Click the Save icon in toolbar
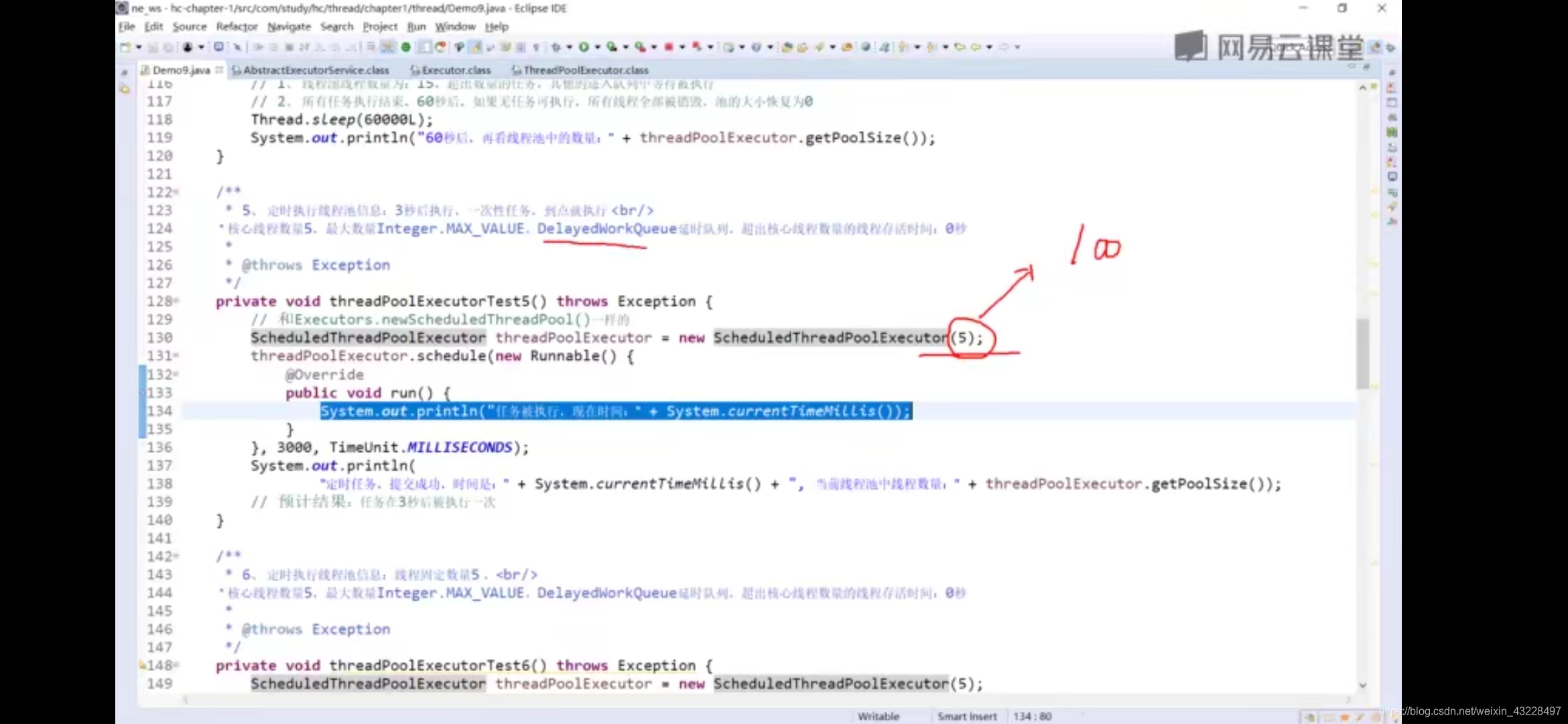1568x724 pixels. (153, 47)
